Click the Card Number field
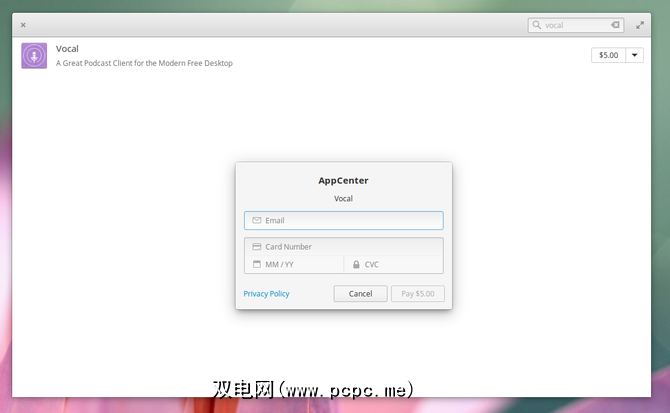670x413 pixels. pos(344,247)
